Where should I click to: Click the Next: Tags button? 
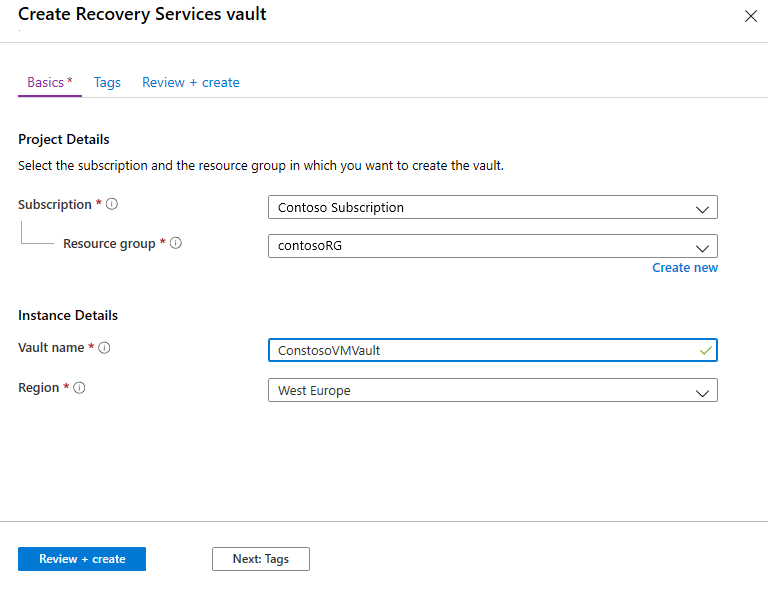(x=260, y=559)
